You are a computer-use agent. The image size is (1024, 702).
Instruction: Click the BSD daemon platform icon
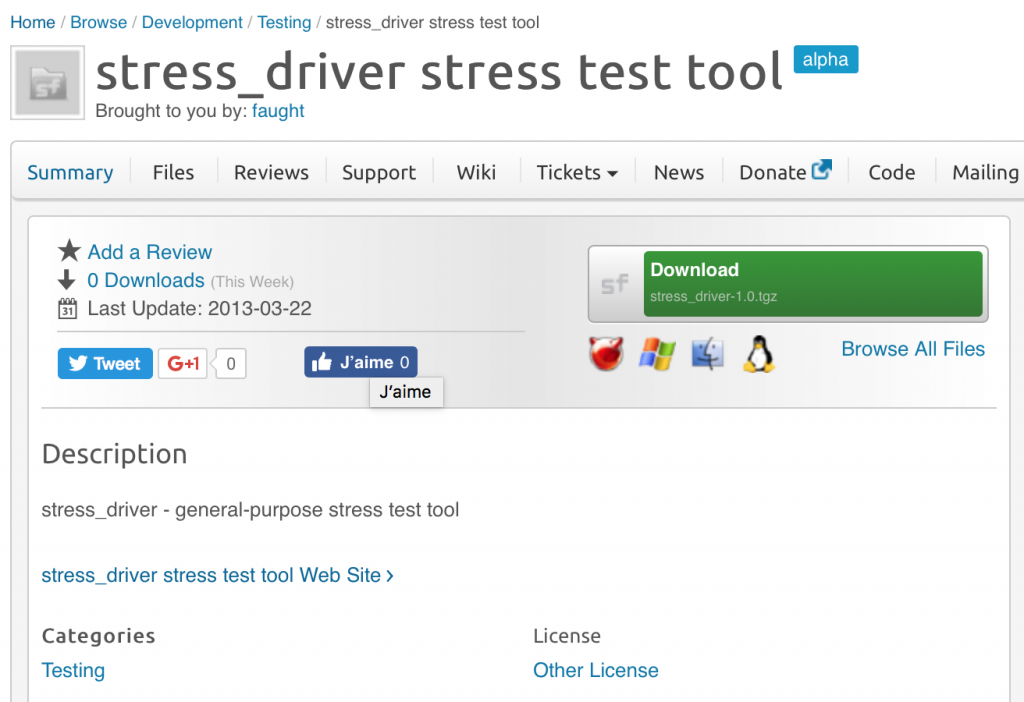click(606, 353)
